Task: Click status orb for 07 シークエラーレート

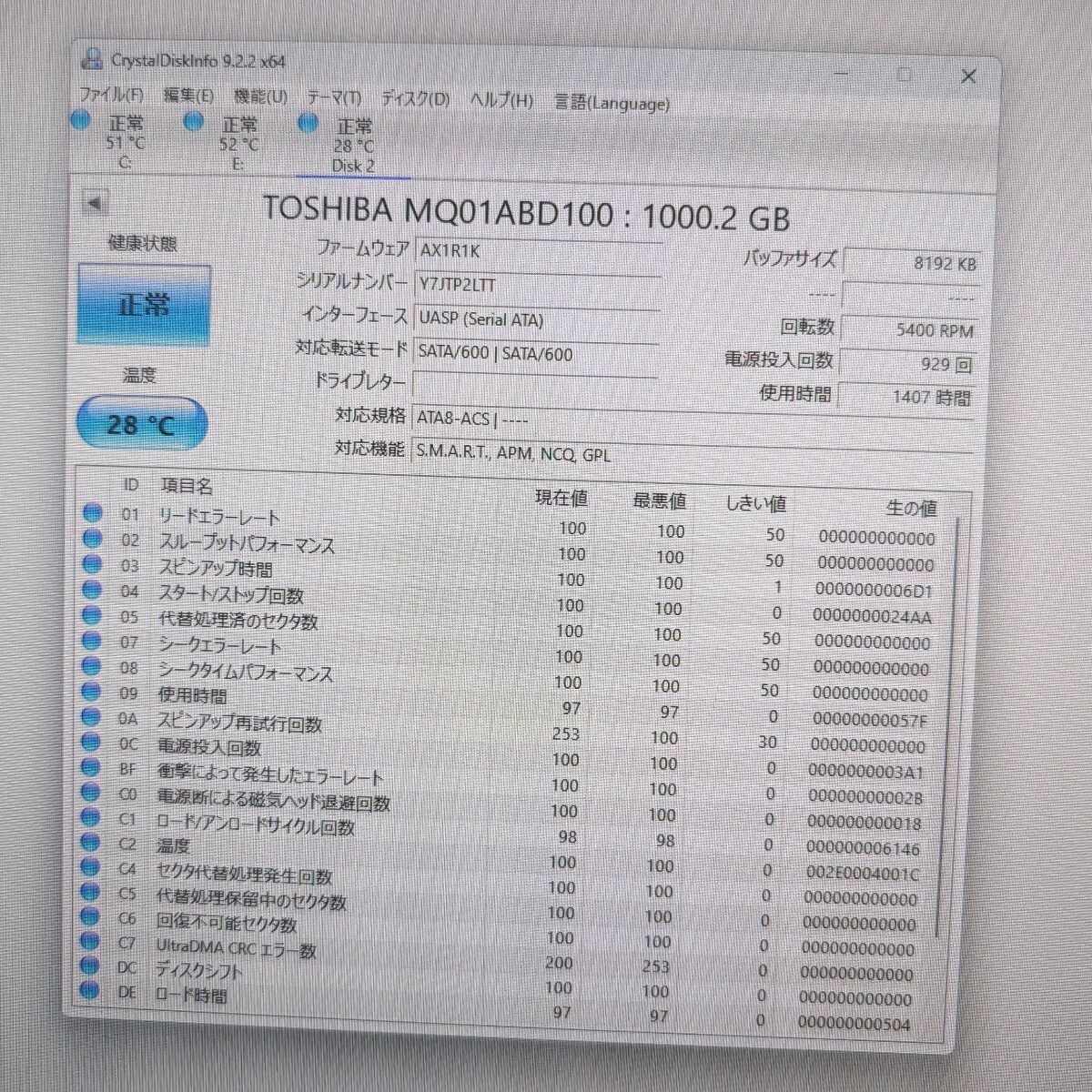Action: point(92,640)
